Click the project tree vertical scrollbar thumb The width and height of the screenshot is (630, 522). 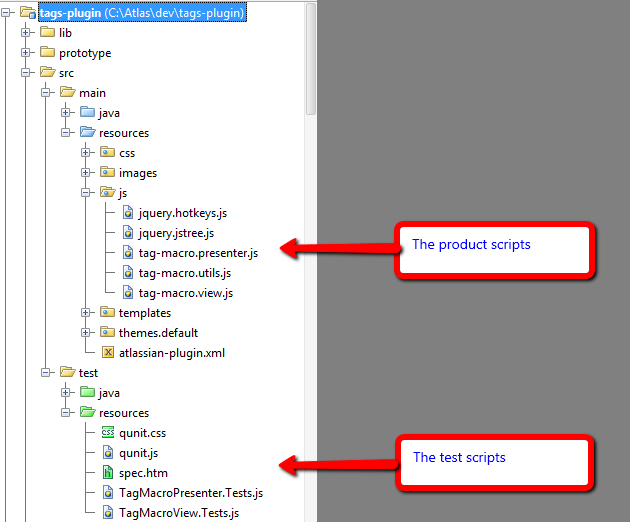click(x=311, y=59)
